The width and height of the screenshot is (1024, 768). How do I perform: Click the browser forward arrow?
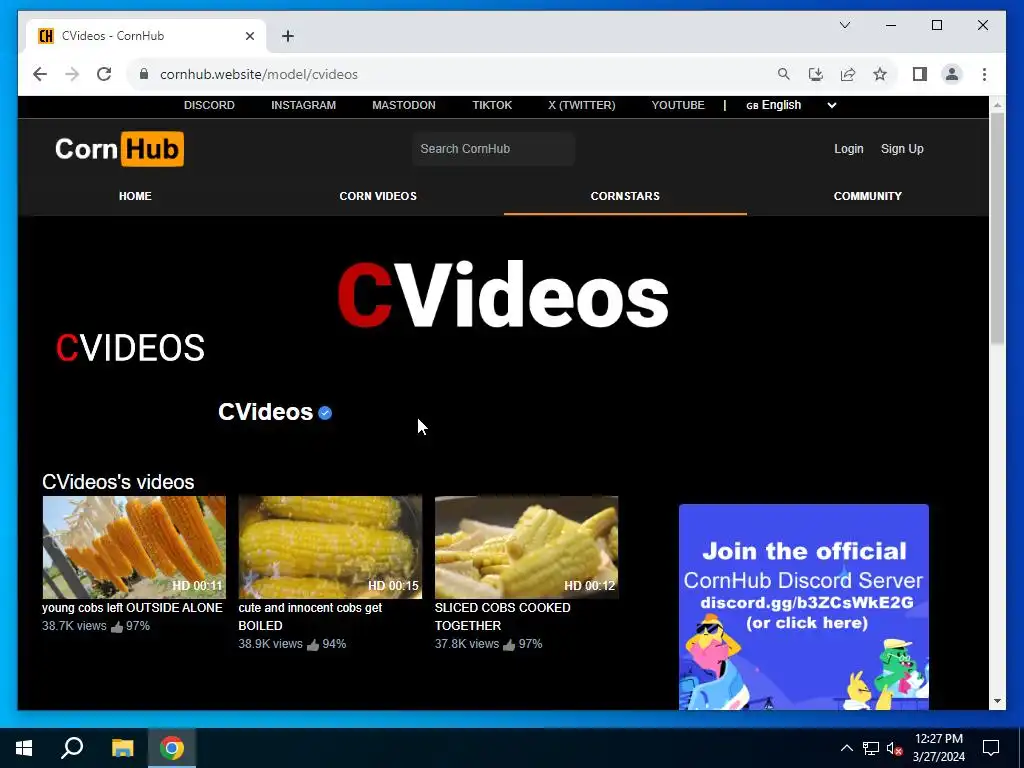pyautogui.click(x=72, y=74)
